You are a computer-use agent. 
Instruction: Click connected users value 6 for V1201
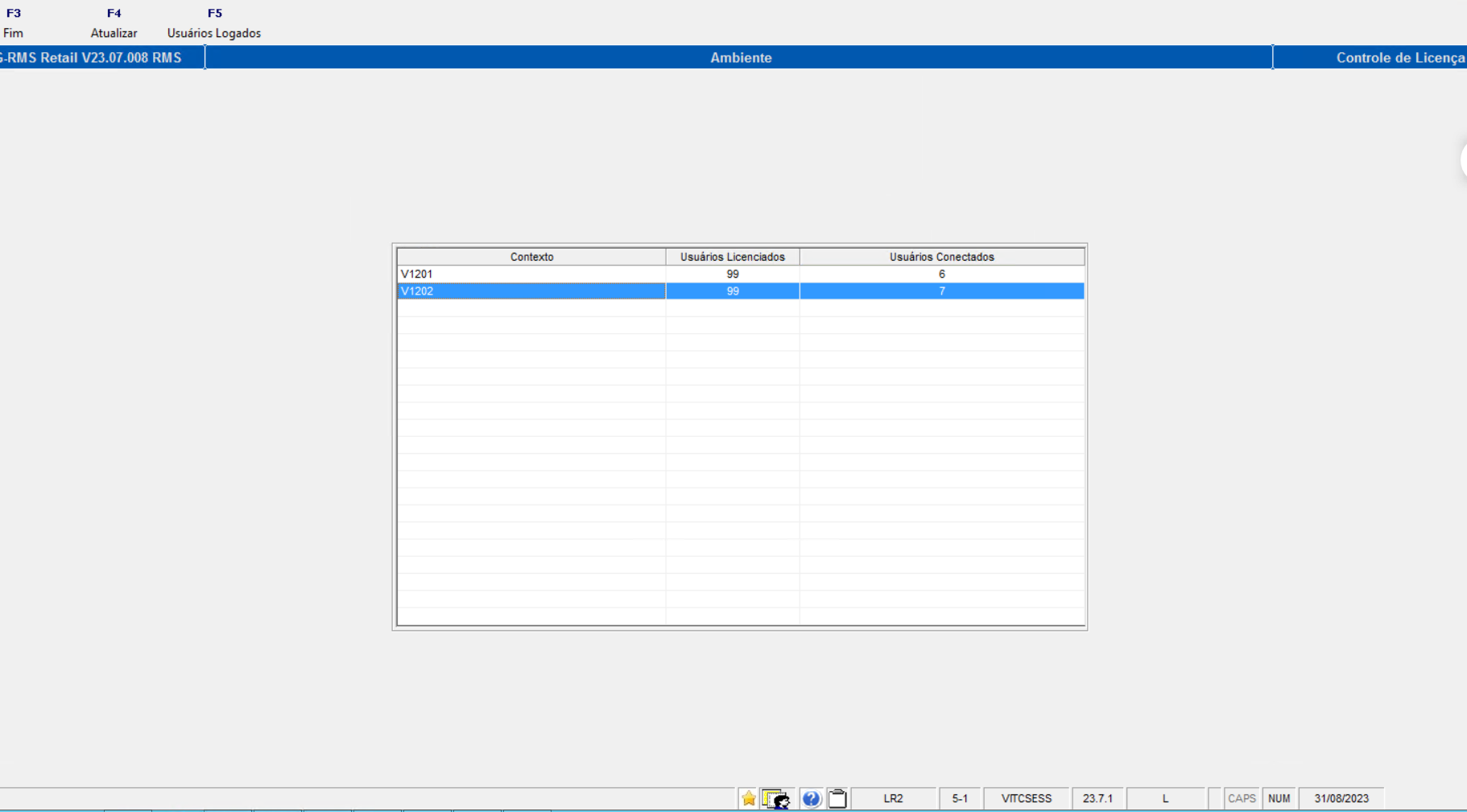pos(941,274)
